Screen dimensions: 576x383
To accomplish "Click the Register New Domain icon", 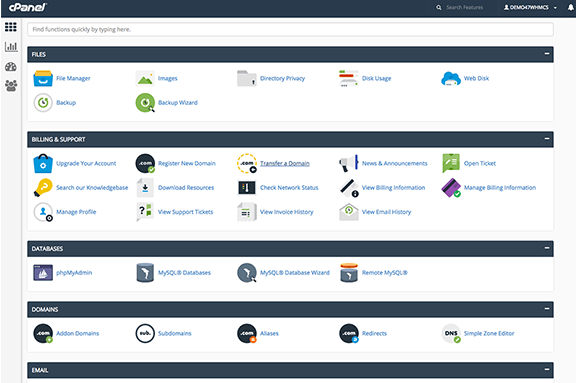I will 145,163.
